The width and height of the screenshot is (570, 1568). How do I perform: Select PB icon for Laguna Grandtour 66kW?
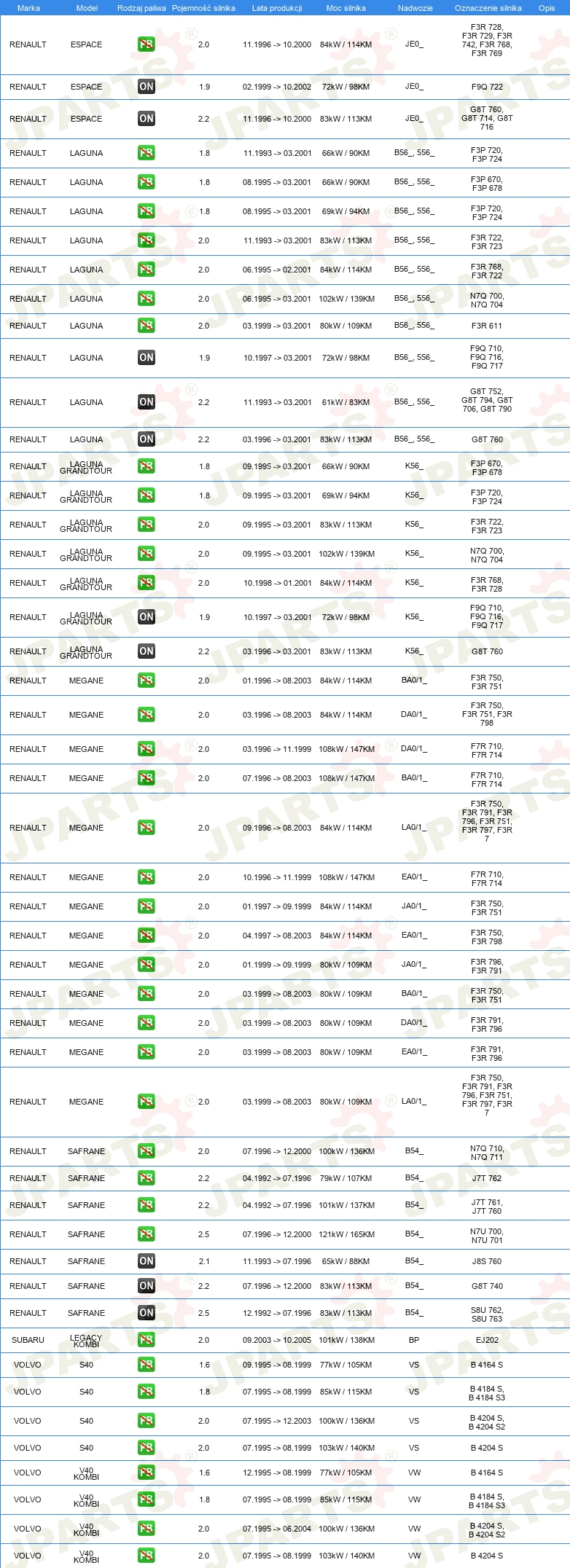[x=146, y=466]
